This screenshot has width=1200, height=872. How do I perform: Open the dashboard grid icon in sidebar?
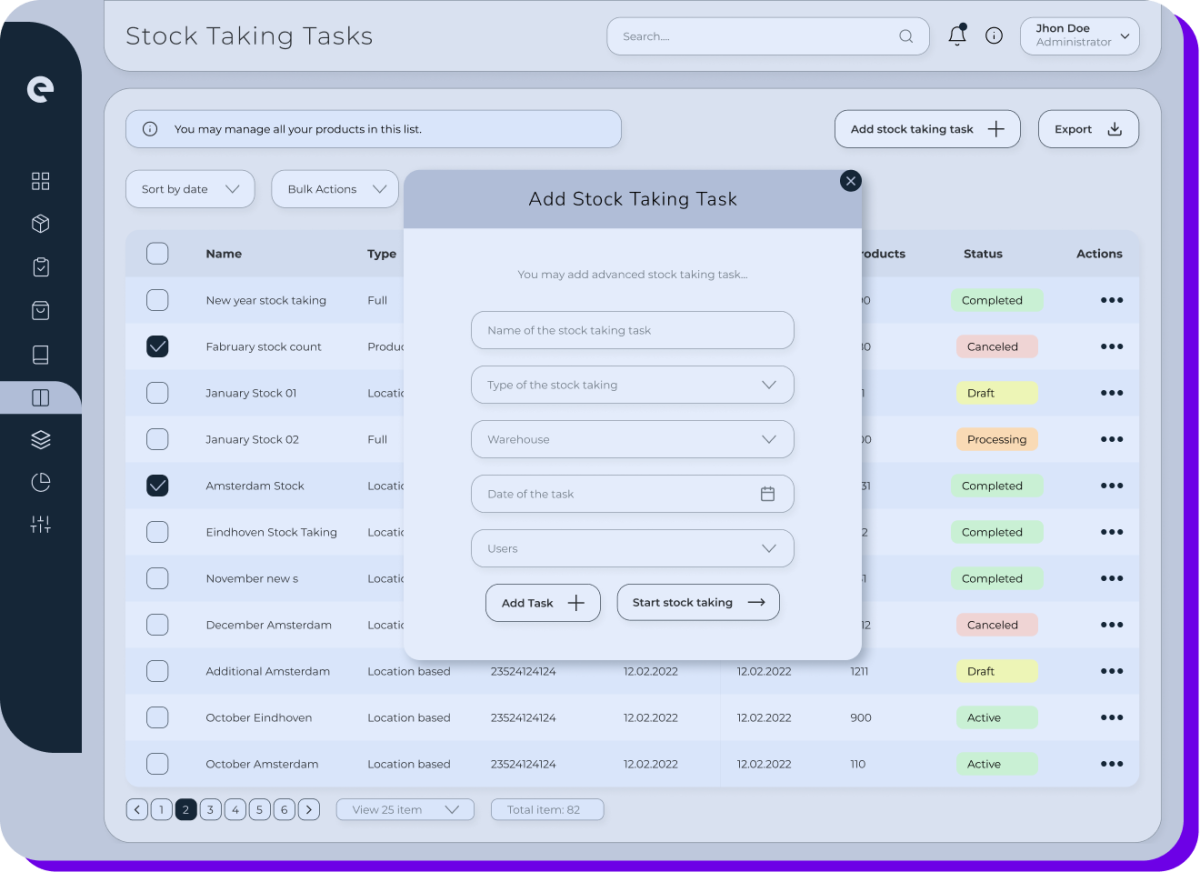[x=40, y=181]
